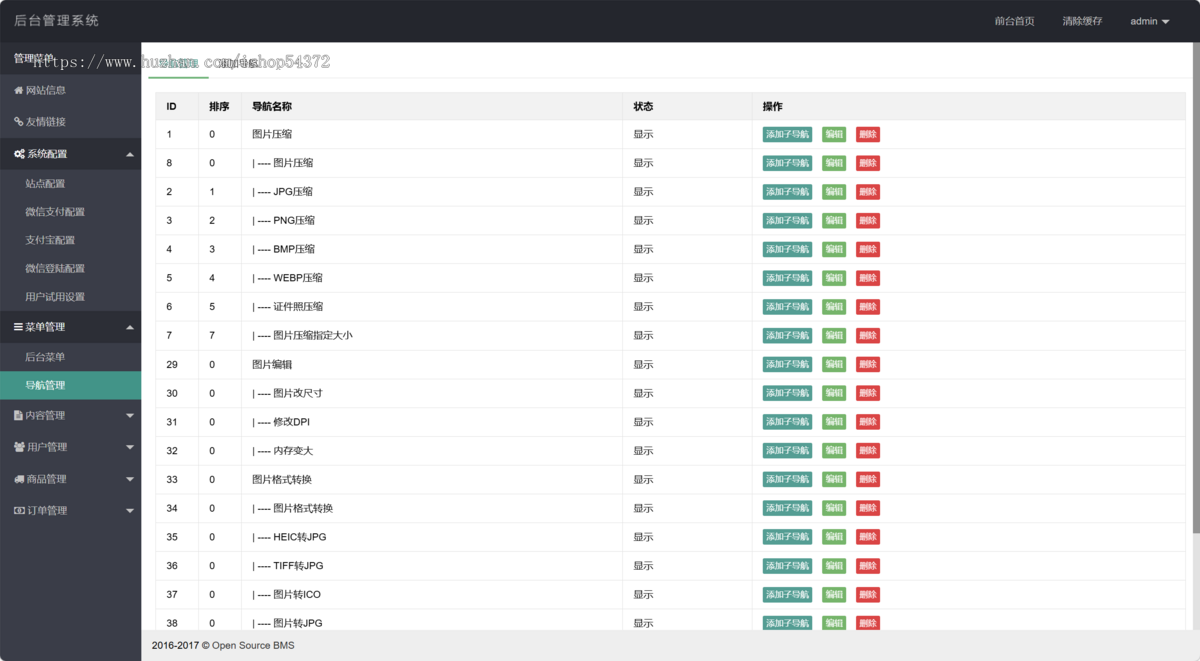The height and width of the screenshot is (661, 1200).
Task: Click the 排序 column header
Action: tap(219, 106)
